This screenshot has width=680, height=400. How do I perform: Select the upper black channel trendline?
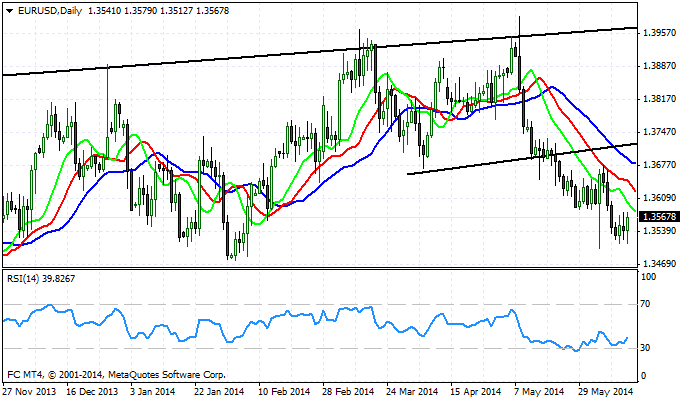320,51
